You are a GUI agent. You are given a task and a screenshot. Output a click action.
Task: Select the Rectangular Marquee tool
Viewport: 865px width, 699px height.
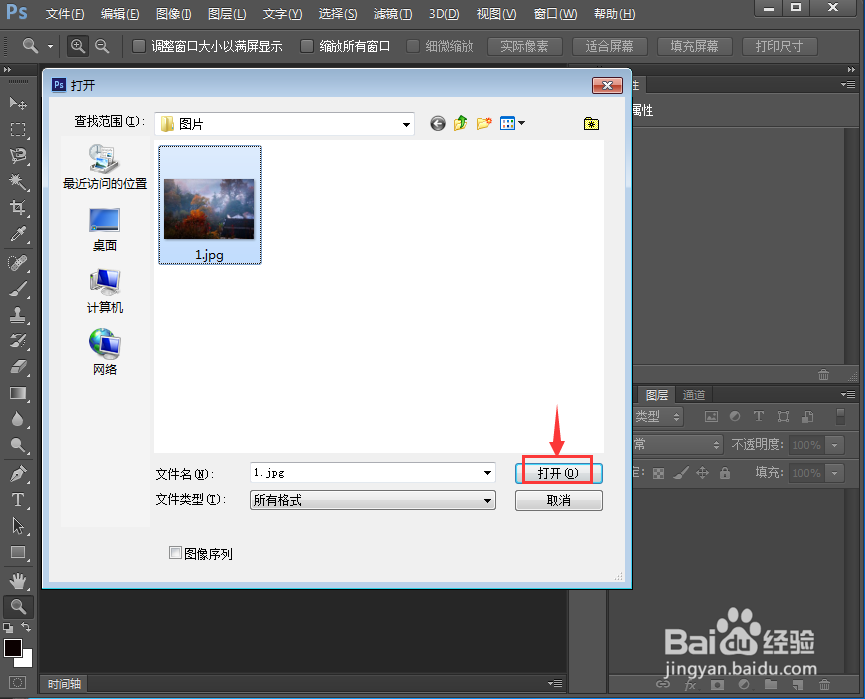18,130
